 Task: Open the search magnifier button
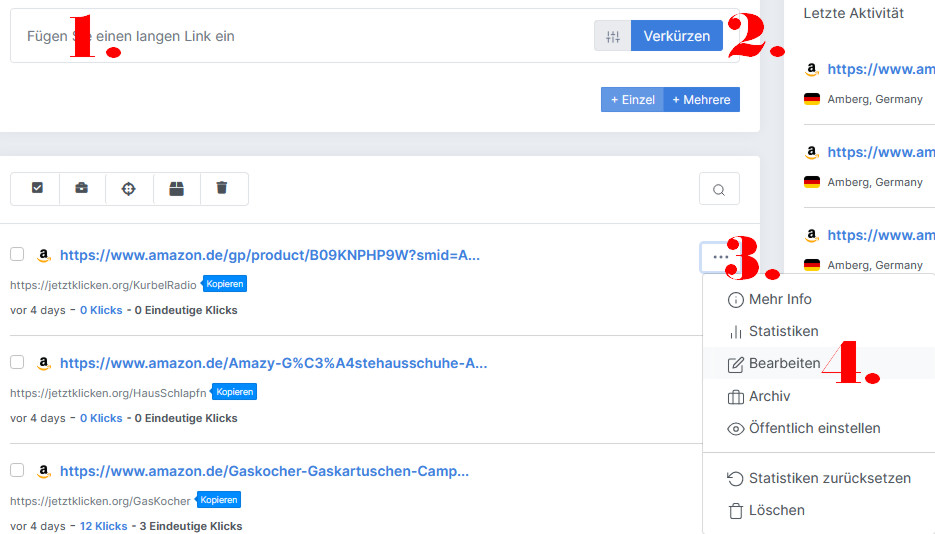click(x=719, y=189)
